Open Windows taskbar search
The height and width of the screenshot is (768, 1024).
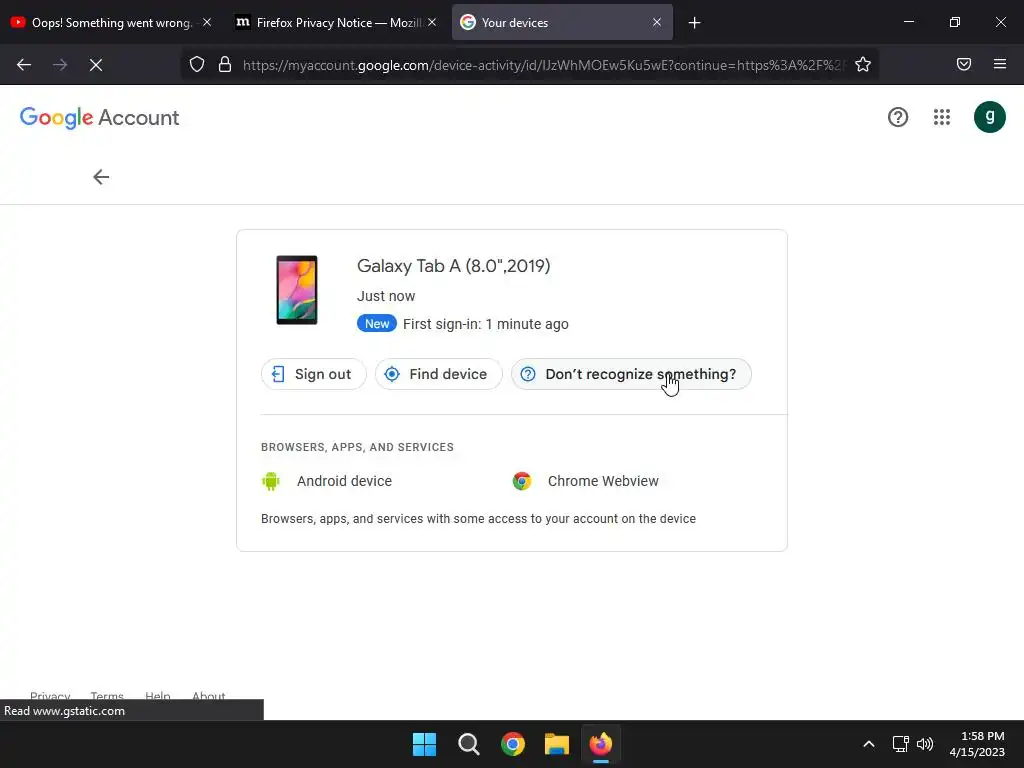pyautogui.click(x=468, y=744)
